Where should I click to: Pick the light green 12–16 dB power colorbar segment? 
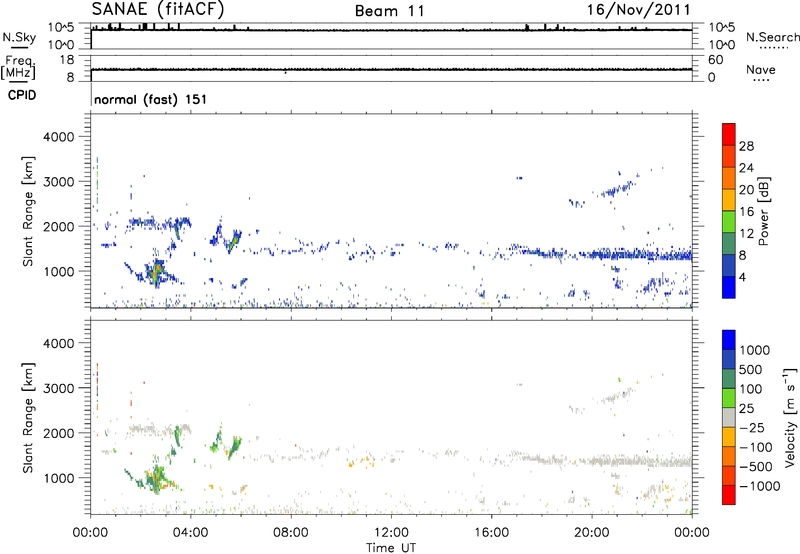729,221
